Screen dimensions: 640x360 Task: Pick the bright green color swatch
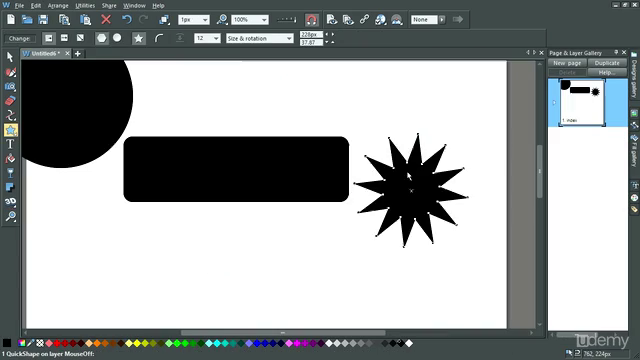coord(177,343)
